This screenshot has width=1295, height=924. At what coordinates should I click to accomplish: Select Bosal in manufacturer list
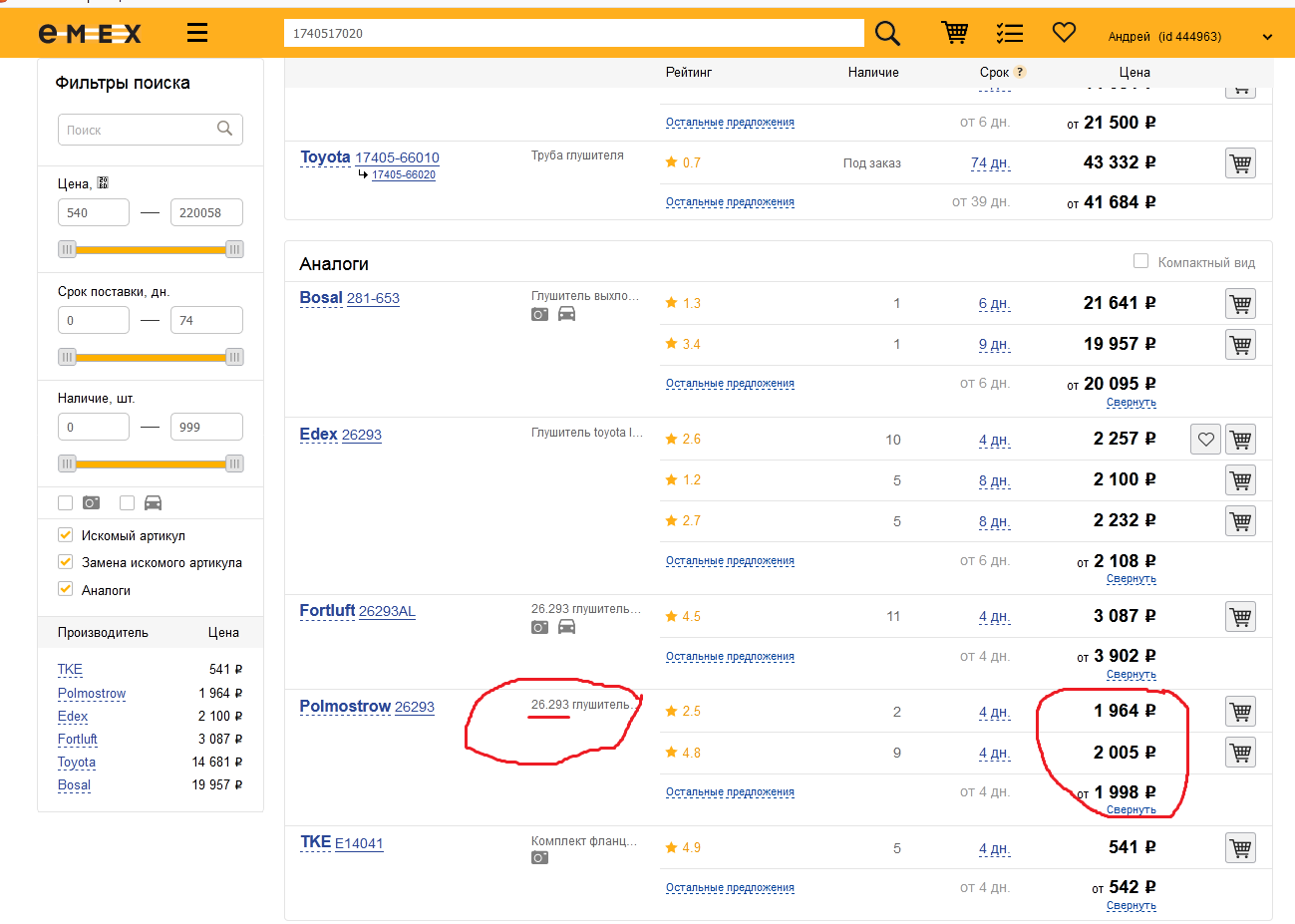point(74,785)
